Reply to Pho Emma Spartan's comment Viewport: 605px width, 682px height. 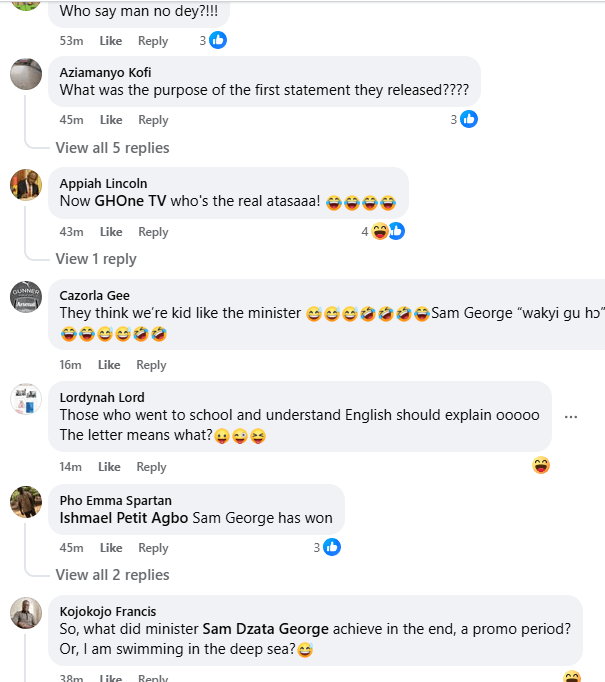pyautogui.click(x=153, y=548)
